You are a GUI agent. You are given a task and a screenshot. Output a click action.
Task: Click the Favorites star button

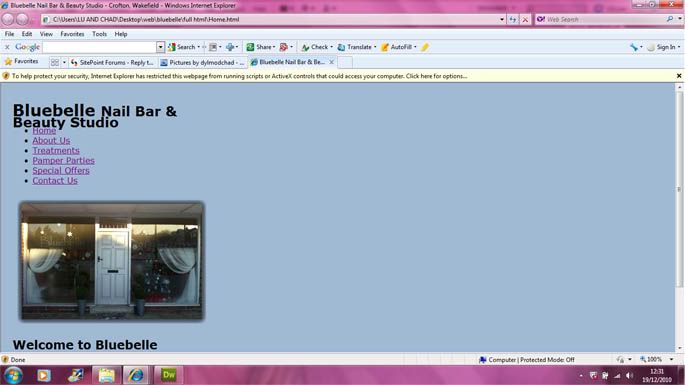pyautogui.click(x=21, y=62)
